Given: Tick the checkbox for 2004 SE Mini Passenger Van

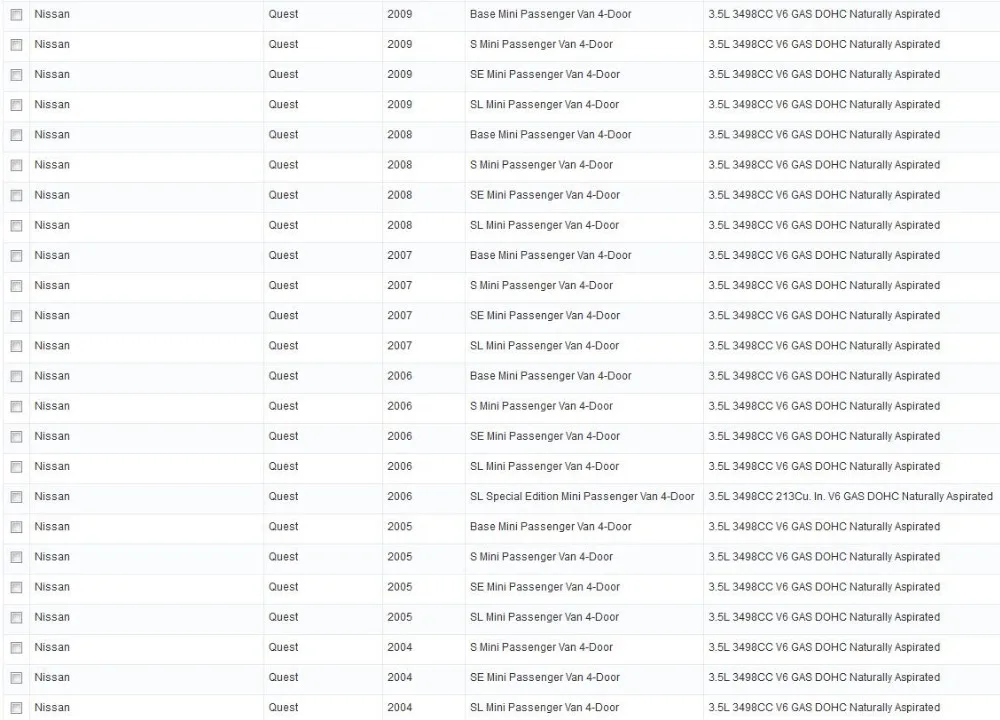Looking at the screenshot, I should (x=17, y=678).
